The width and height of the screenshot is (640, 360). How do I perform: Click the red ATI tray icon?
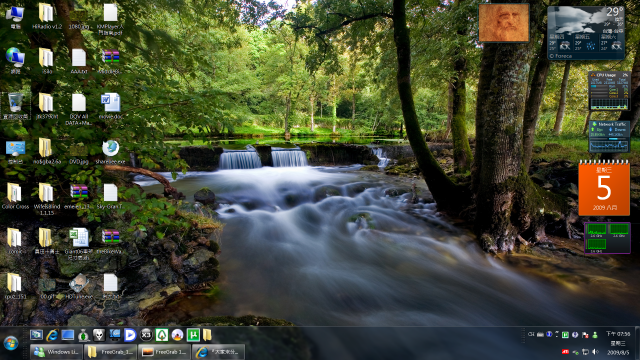tap(566, 351)
